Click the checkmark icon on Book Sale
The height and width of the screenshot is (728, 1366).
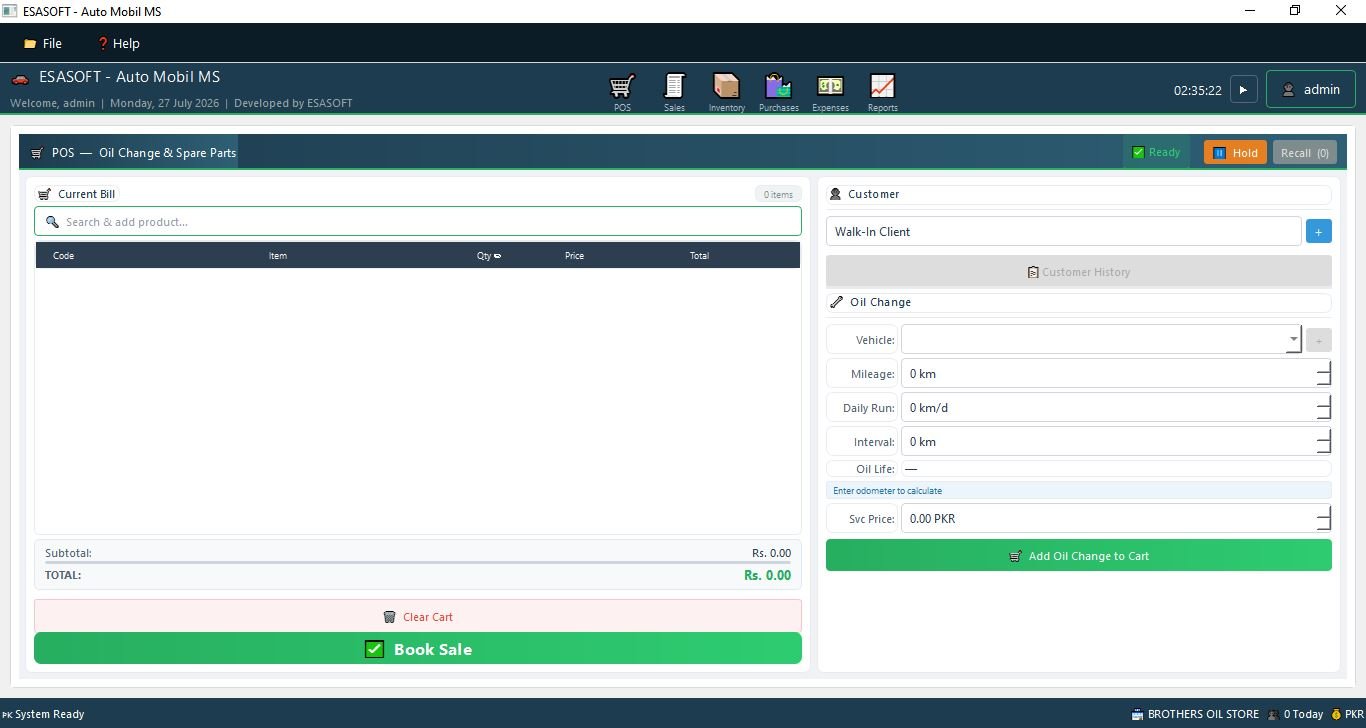tap(374, 649)
